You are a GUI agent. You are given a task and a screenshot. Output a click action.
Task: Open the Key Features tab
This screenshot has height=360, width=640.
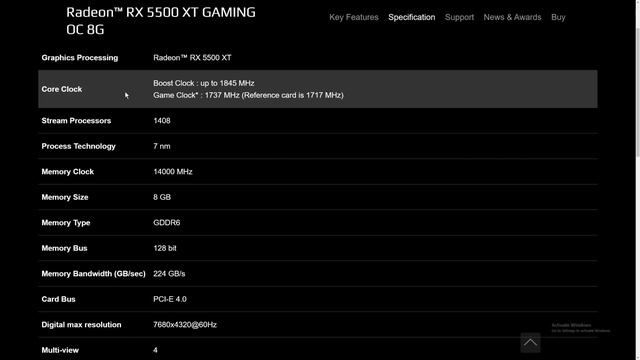[x=353, y=17]
